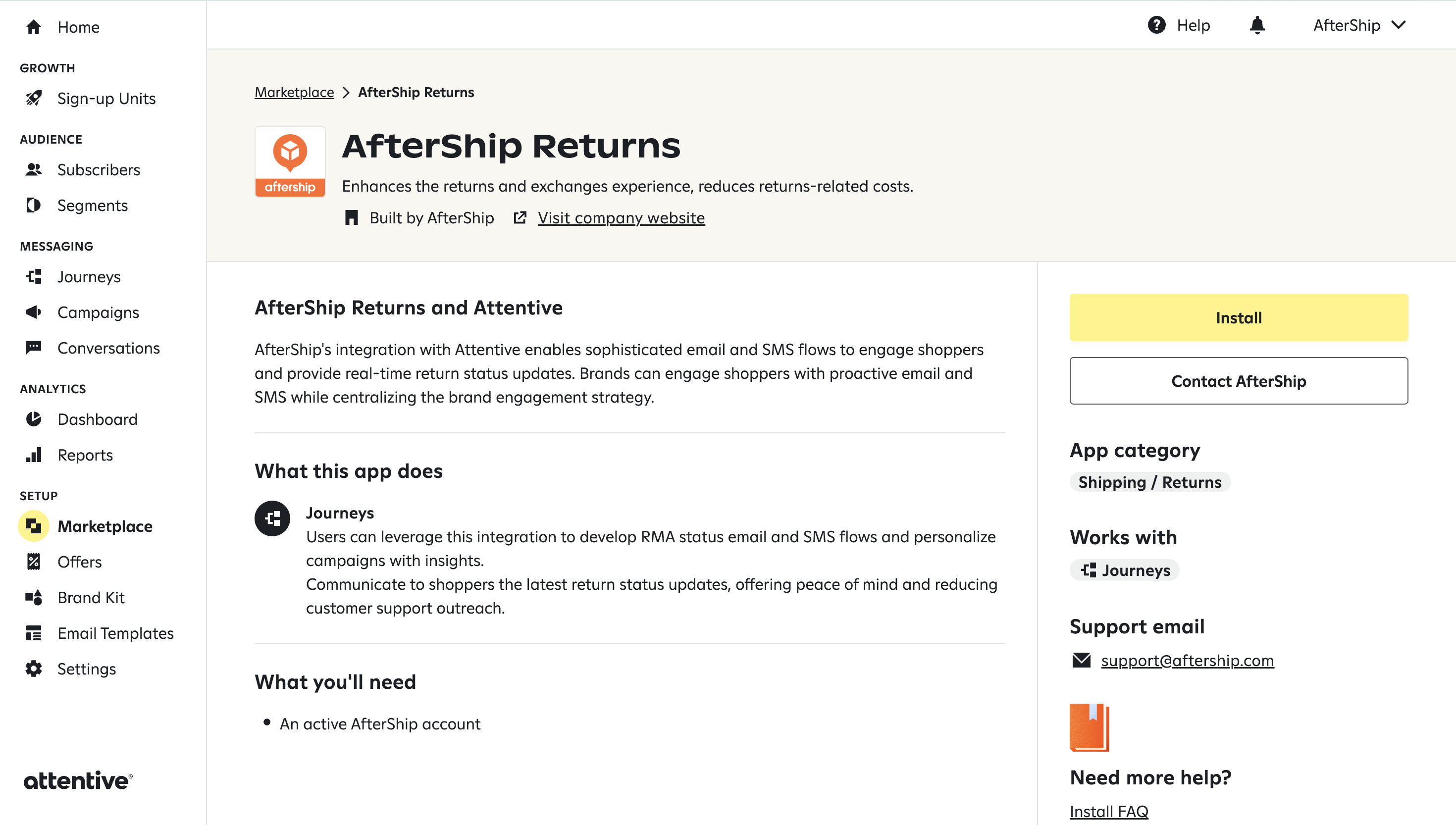The width and height of the screenshot is (1456, 825).
Task: Follow the Visit company website link
Action: tap(621, 218)
